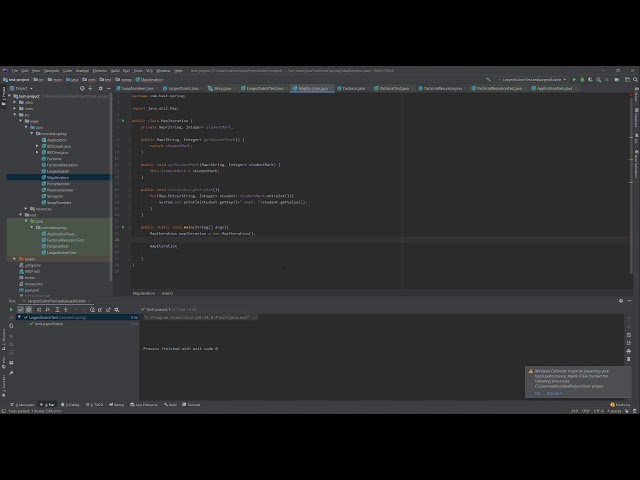Sort tests alphabetically in Run toolbar
The height and width of the screenshot is (480, 640).
click(39, 309)
